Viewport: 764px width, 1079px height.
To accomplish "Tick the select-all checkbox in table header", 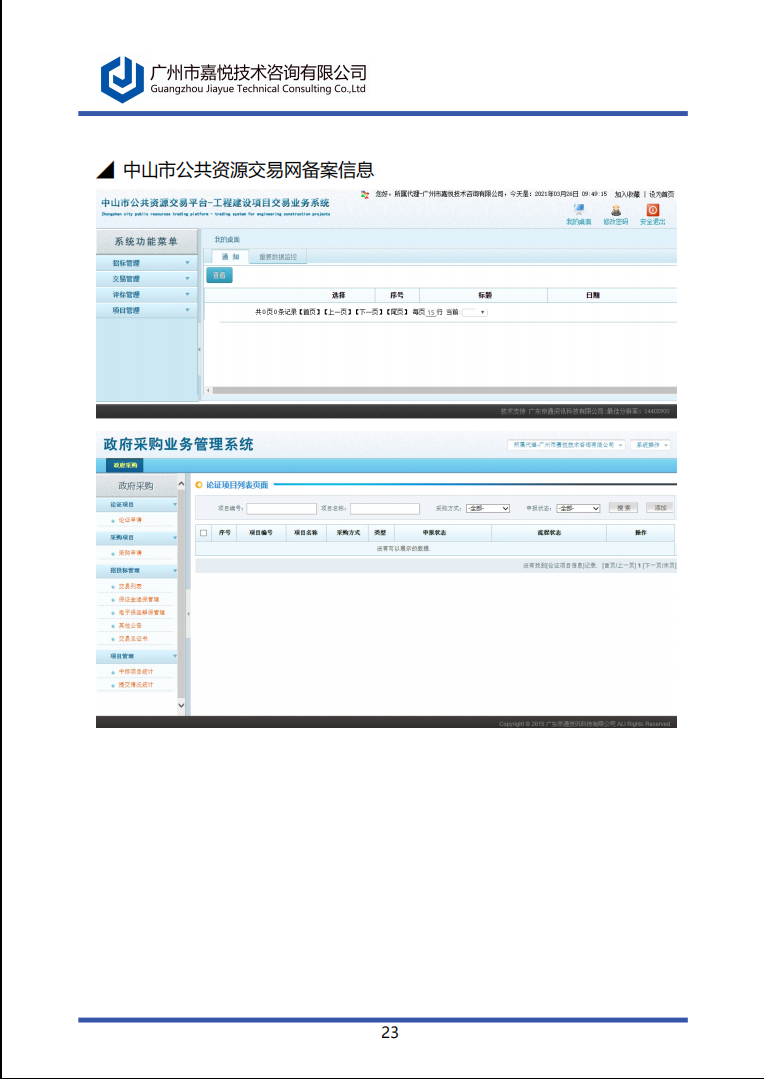I will 204,533.
